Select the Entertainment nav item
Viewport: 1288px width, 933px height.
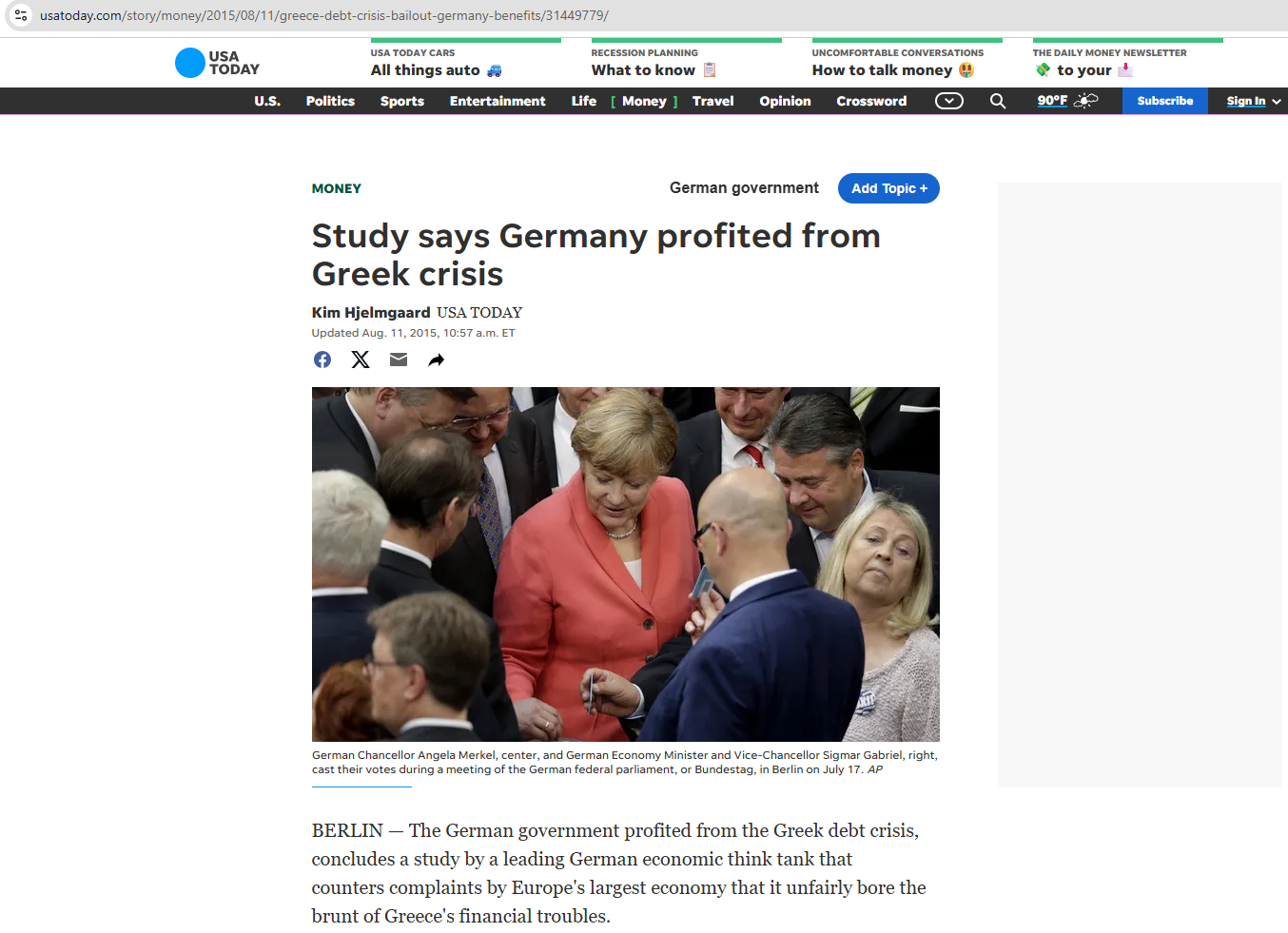click(x=498, y=101)
